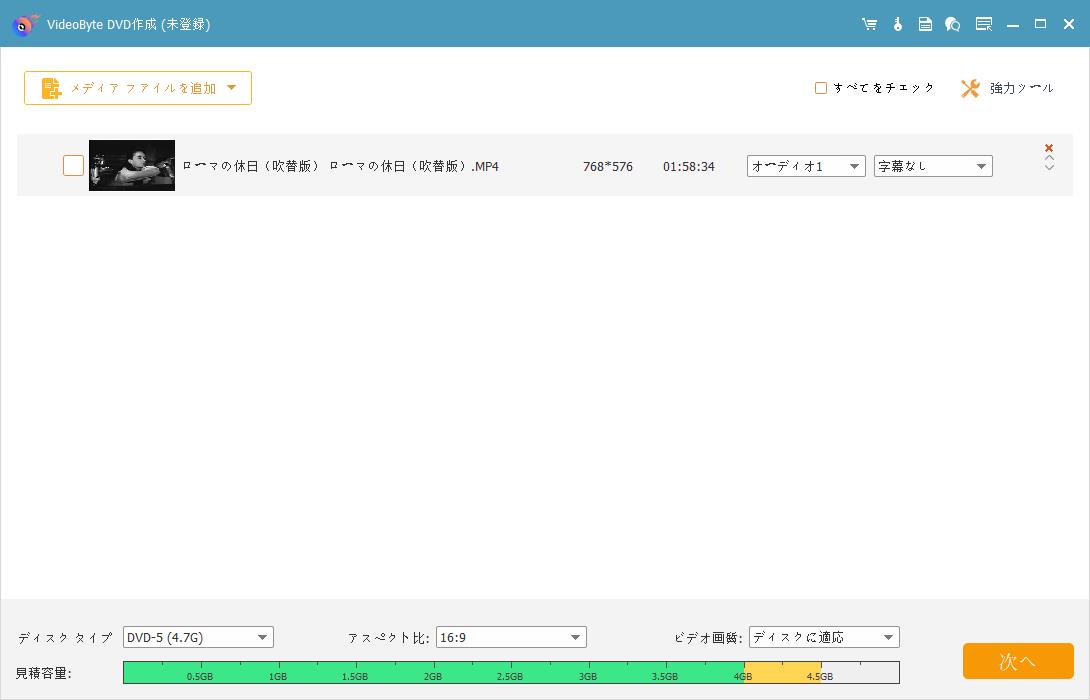The height and width of the screenshot is (700, 1090).
Task: Click the 見積容量 capacity bar
Action: click(x=510, y=672)
